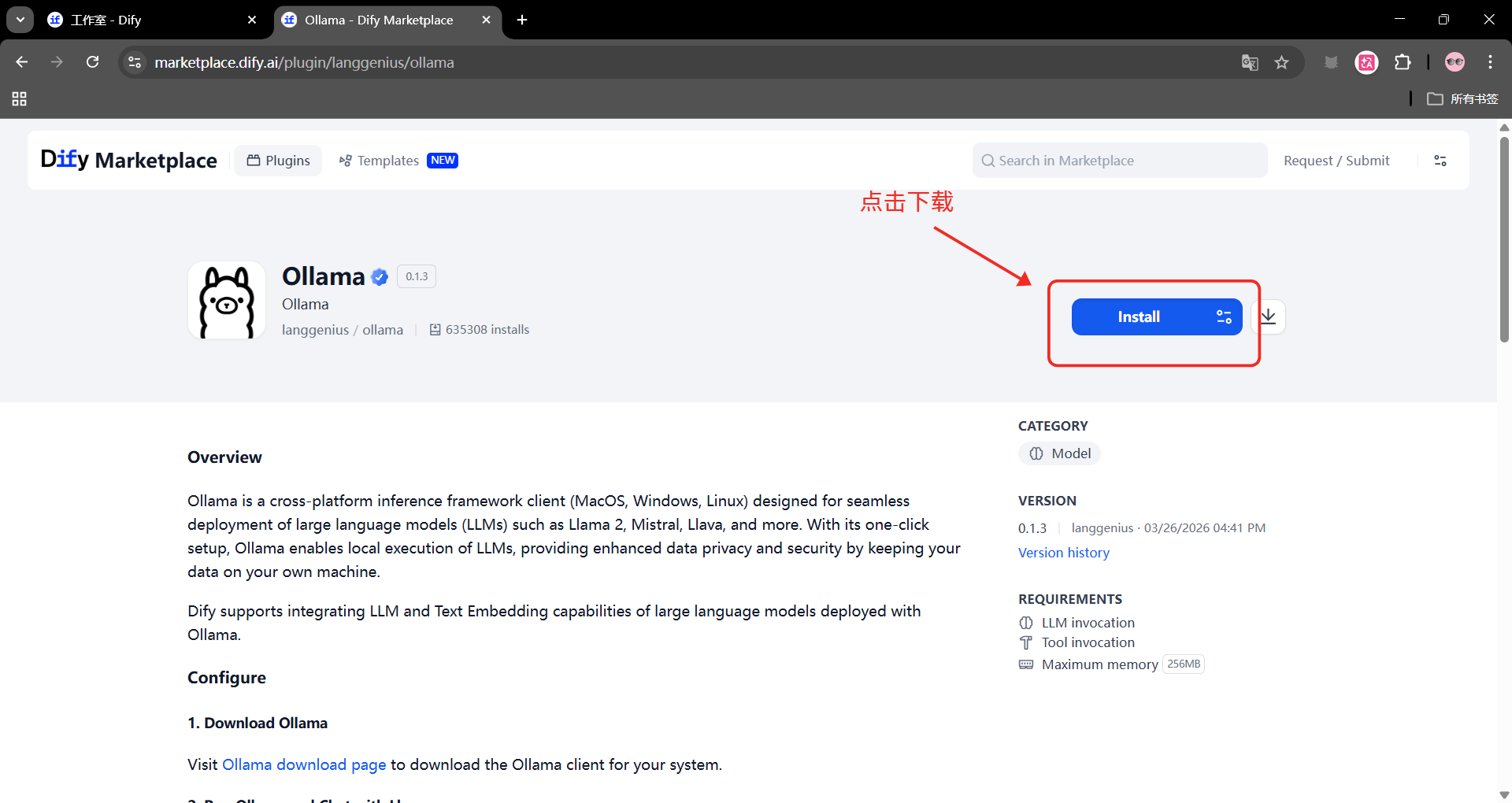Click the Configure heading
1512x803 pixels.
[x=227, y=678]
